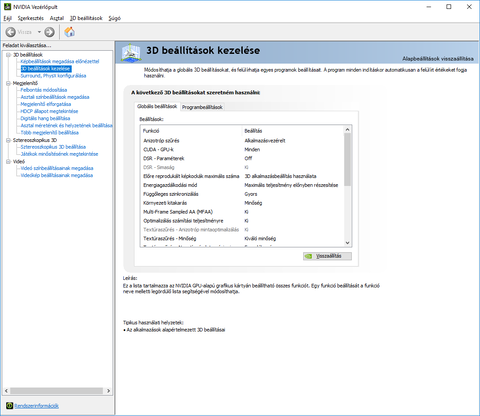The image size is (480, 416).
Task: Click the Beállítás column header
Action: [x=293, y=131]
